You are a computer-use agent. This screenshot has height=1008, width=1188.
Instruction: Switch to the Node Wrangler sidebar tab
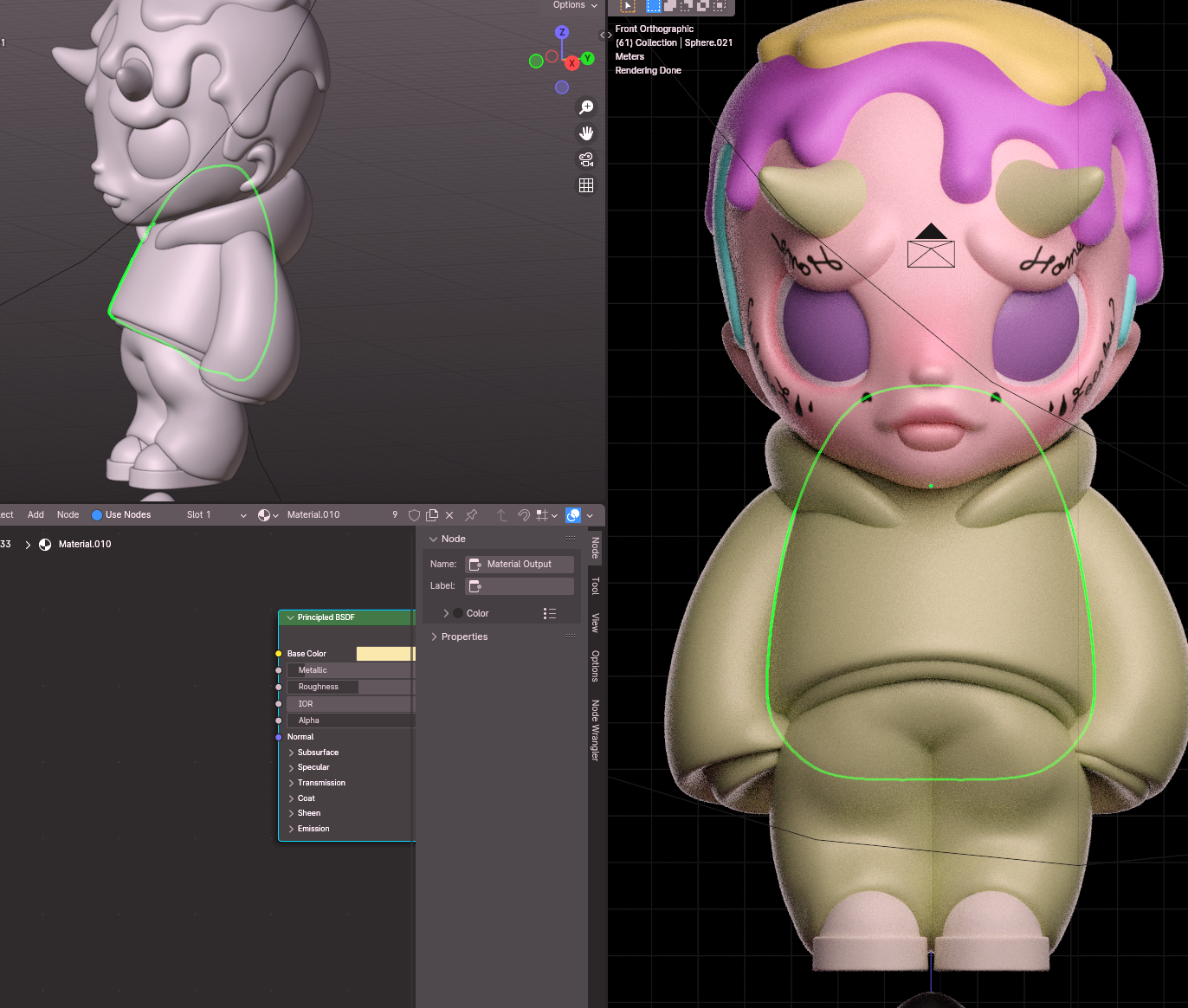click(596, 729)
